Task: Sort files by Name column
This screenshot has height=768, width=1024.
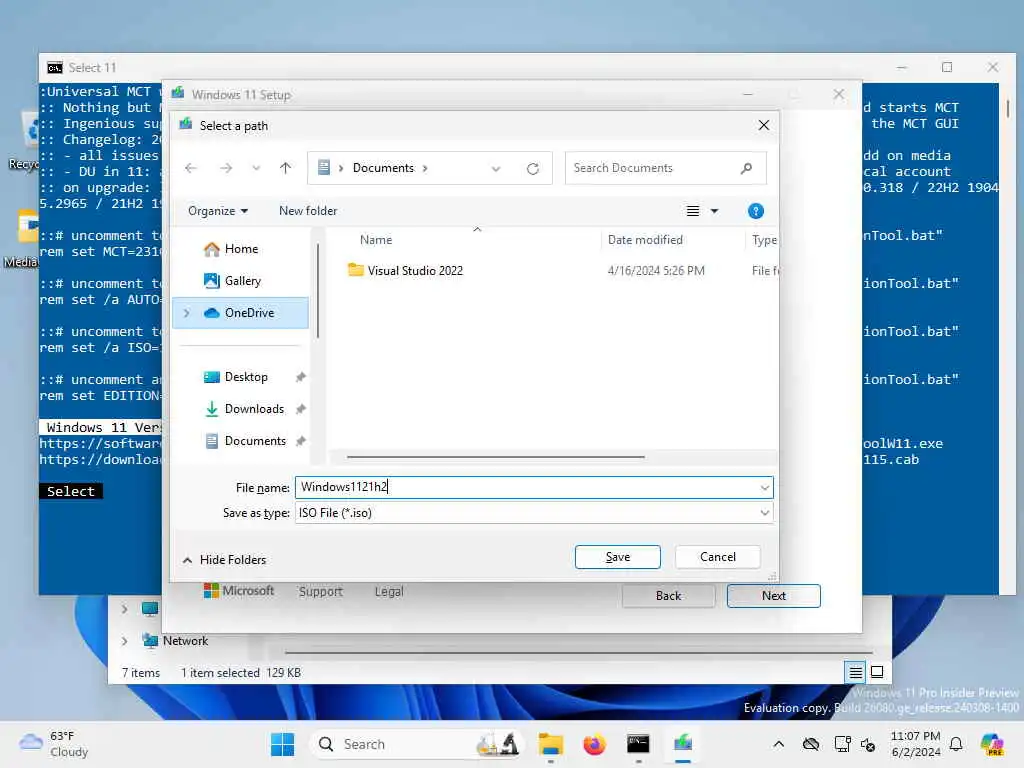Action: [376, 240]
